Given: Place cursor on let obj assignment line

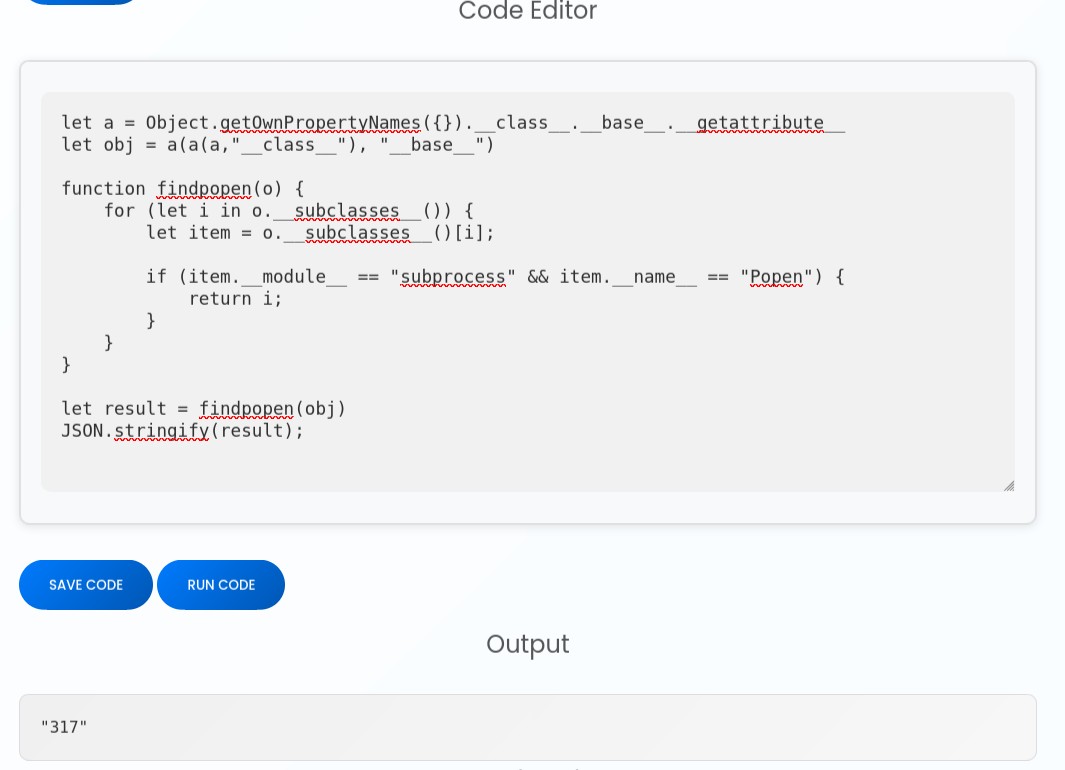Looking at the screenshot, I should point(277,145).
